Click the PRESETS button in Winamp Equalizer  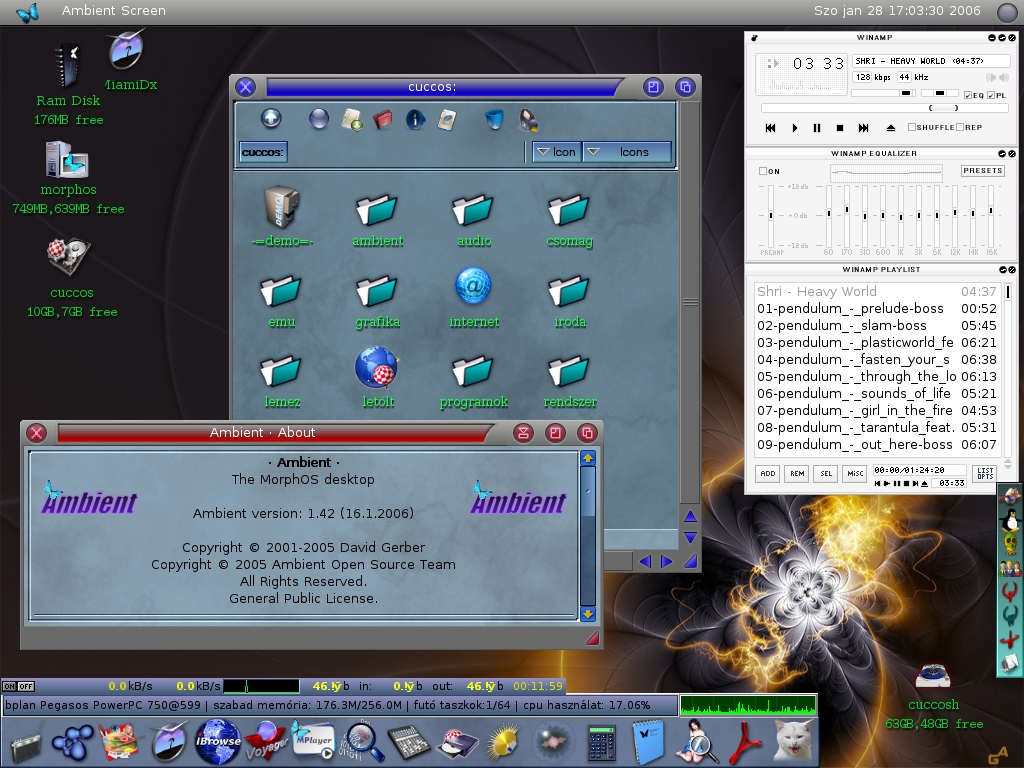(x=982, y=170)
